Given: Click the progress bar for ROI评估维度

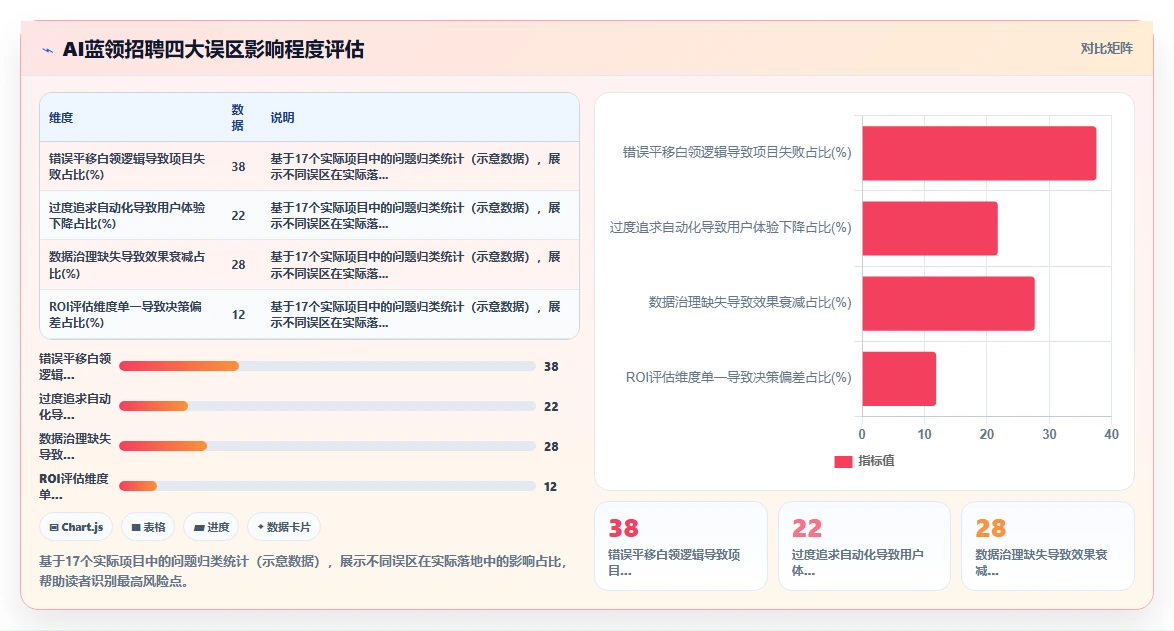Looking at the screenshot, I should click(327, 486).
